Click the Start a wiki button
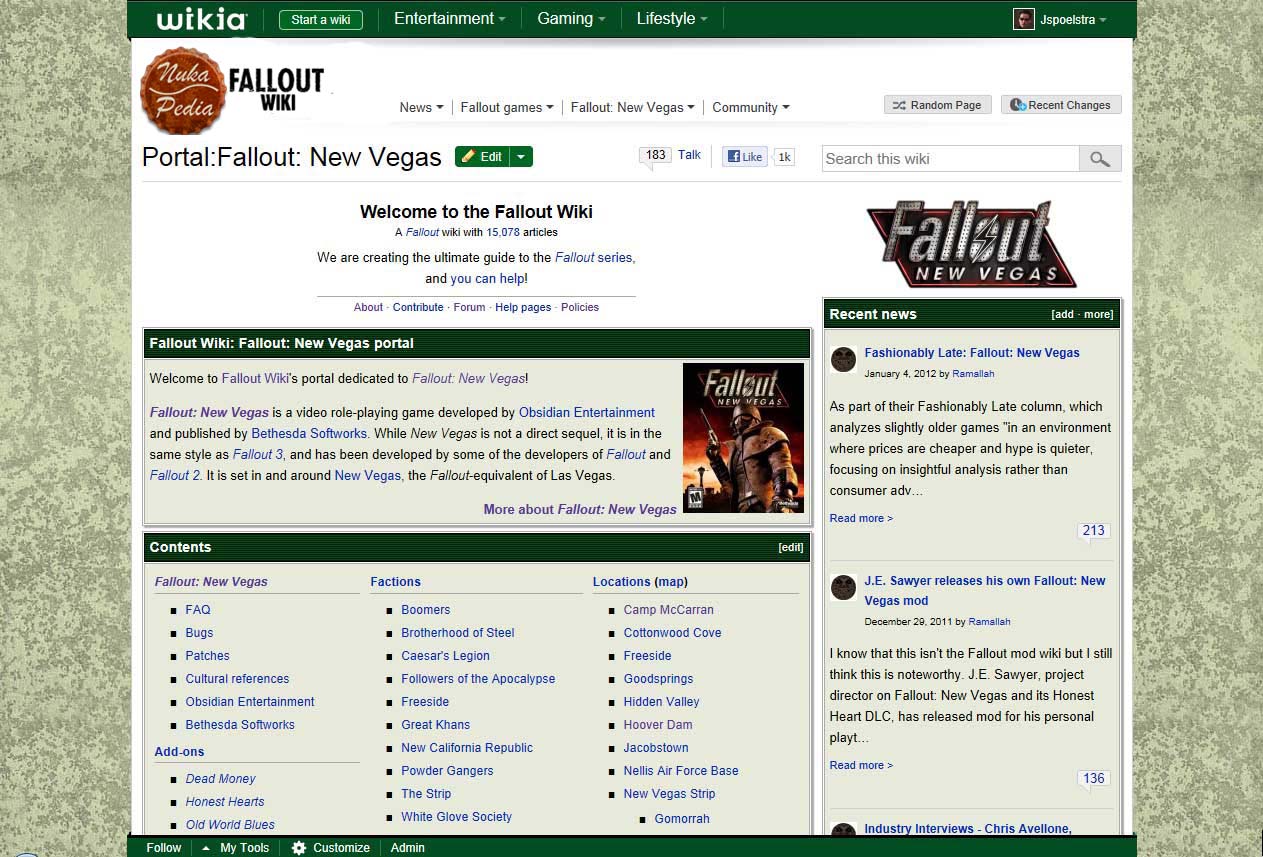 [321, 19]
